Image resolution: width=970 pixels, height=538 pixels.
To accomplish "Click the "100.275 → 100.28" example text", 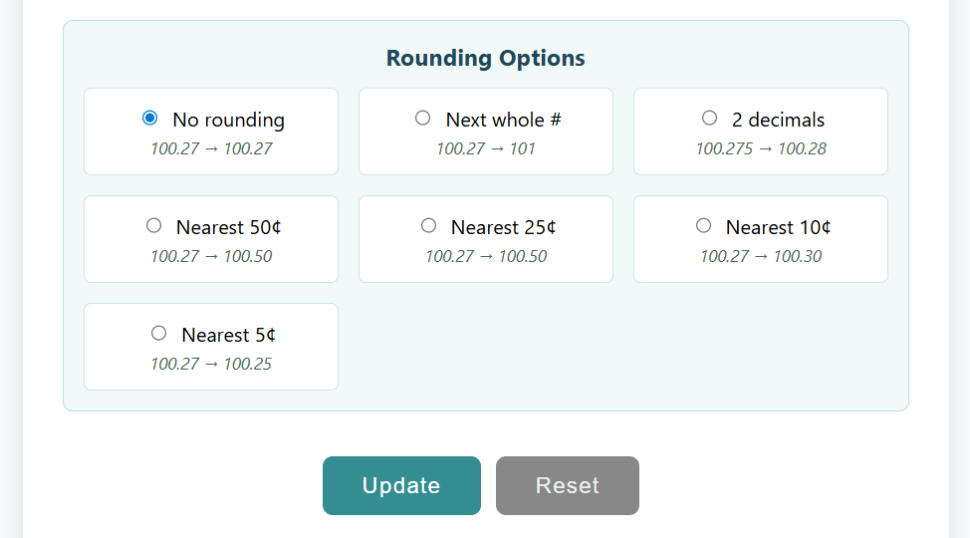I will tap(760, 149).
